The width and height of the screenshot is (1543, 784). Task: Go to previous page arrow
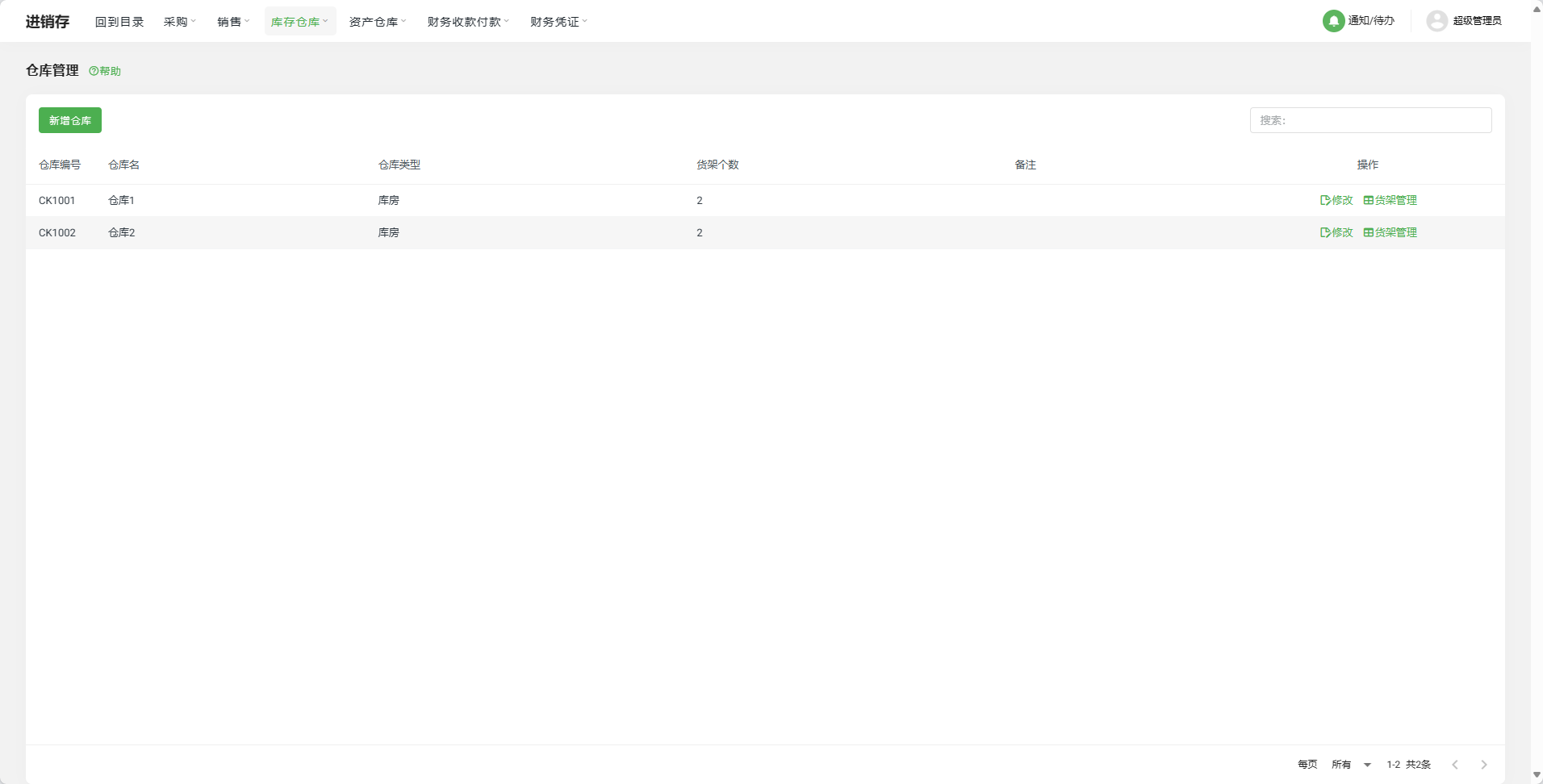coord(1455,765)
